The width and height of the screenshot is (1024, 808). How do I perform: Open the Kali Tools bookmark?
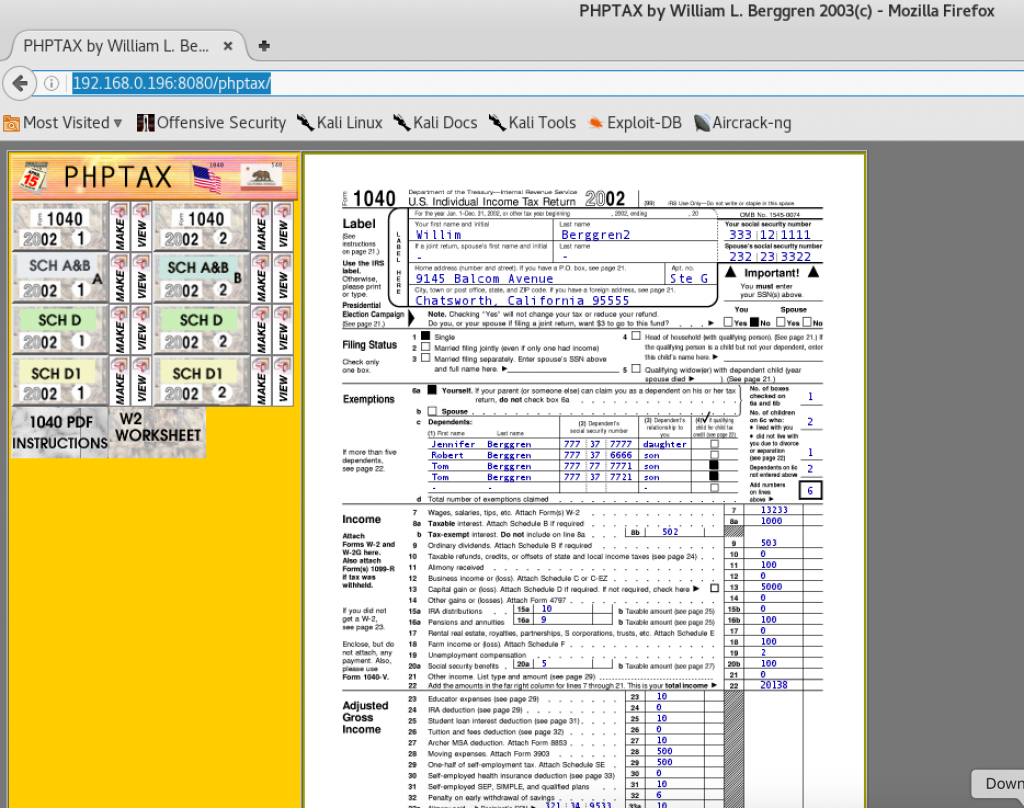click(x=532, y=123)
